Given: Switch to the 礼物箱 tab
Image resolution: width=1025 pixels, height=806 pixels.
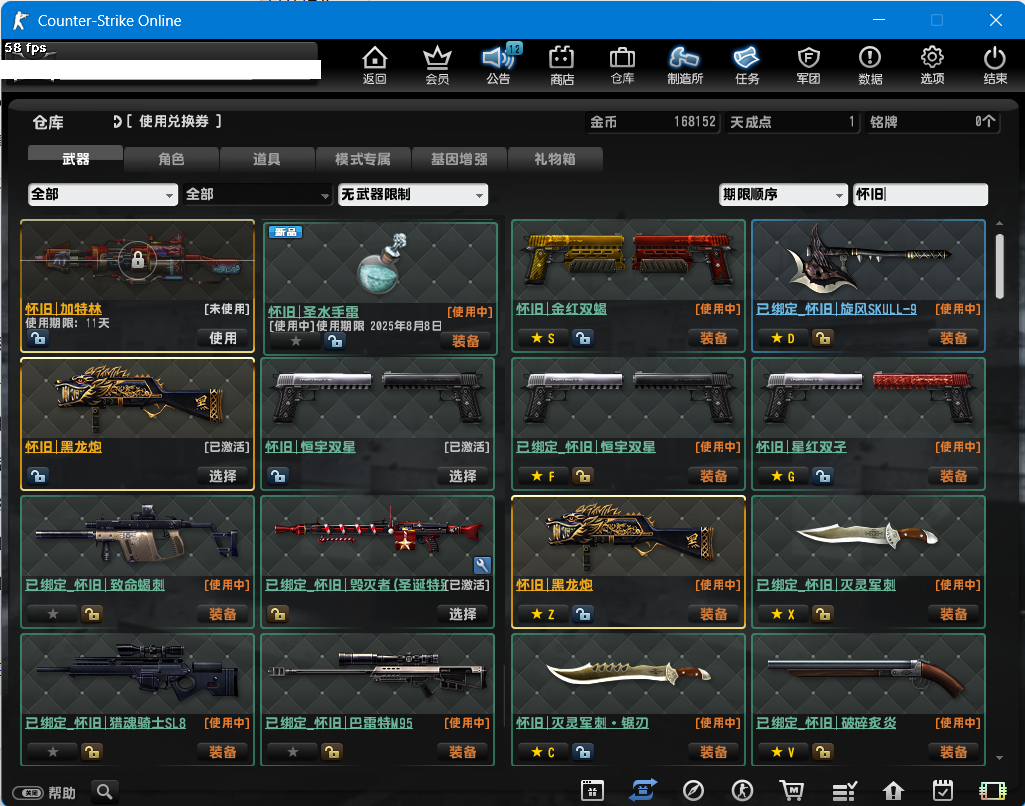Looking at the screenshot, I should (554, 159).
